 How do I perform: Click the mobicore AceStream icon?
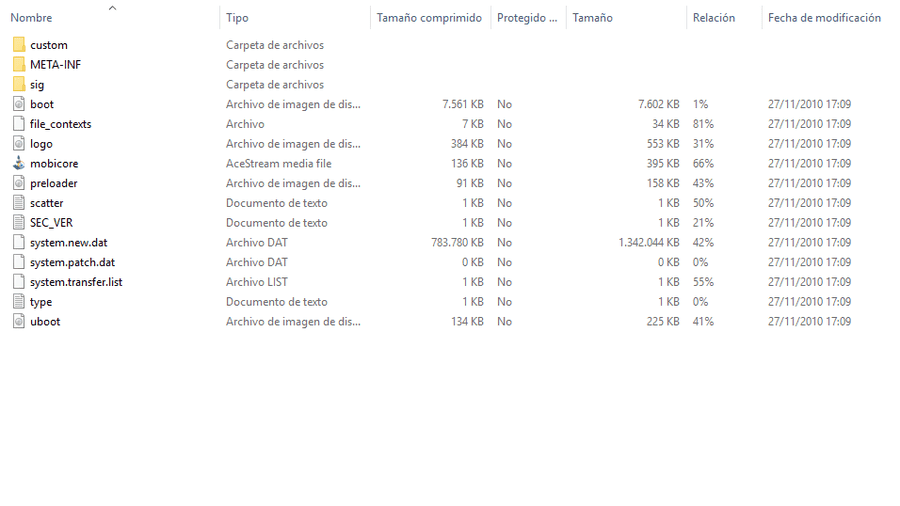click(19, 164)
